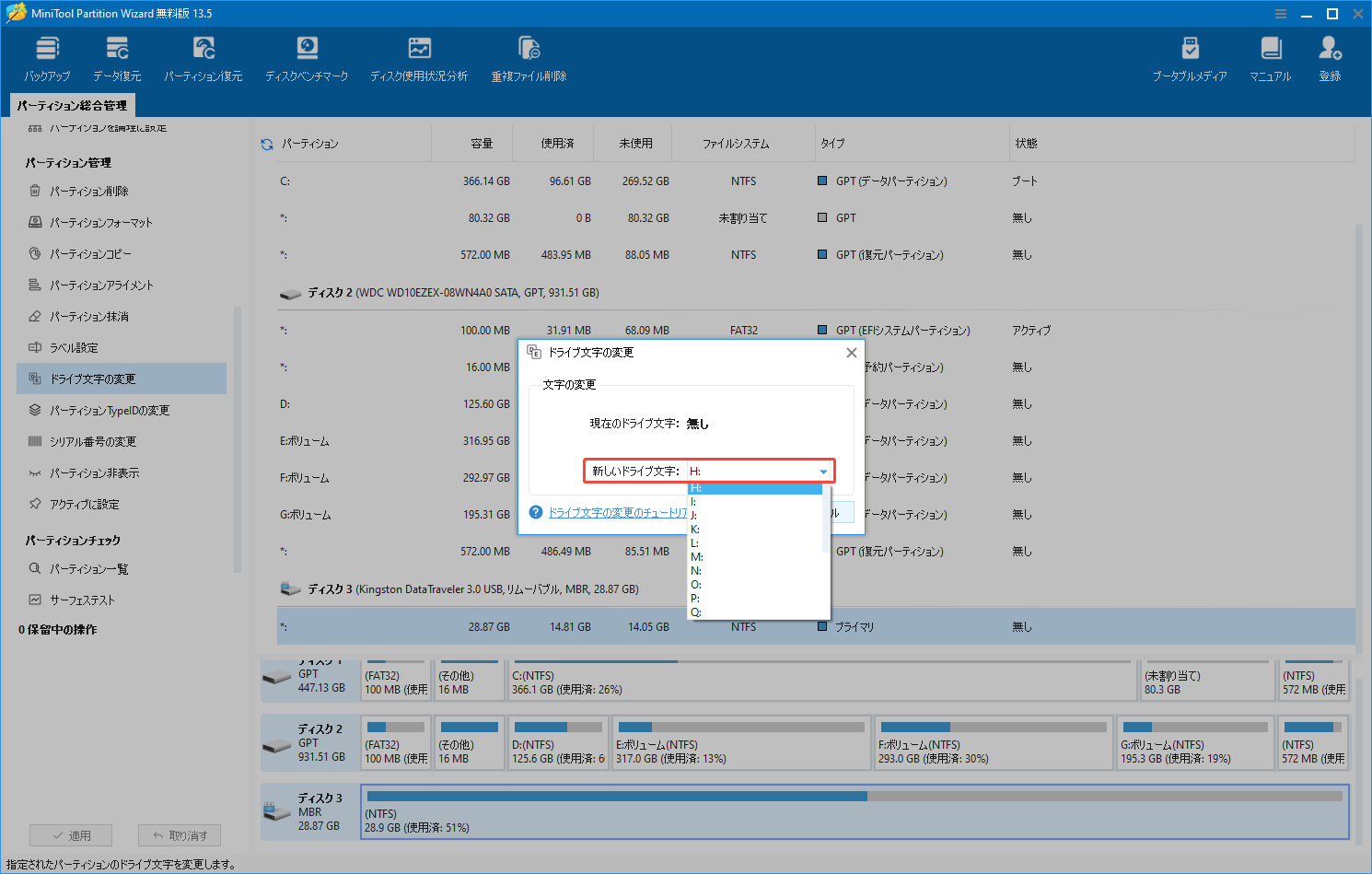Open ディスク使用状況分析 tool
Viewport: 1372px width, 874px height.
(419, 57)
